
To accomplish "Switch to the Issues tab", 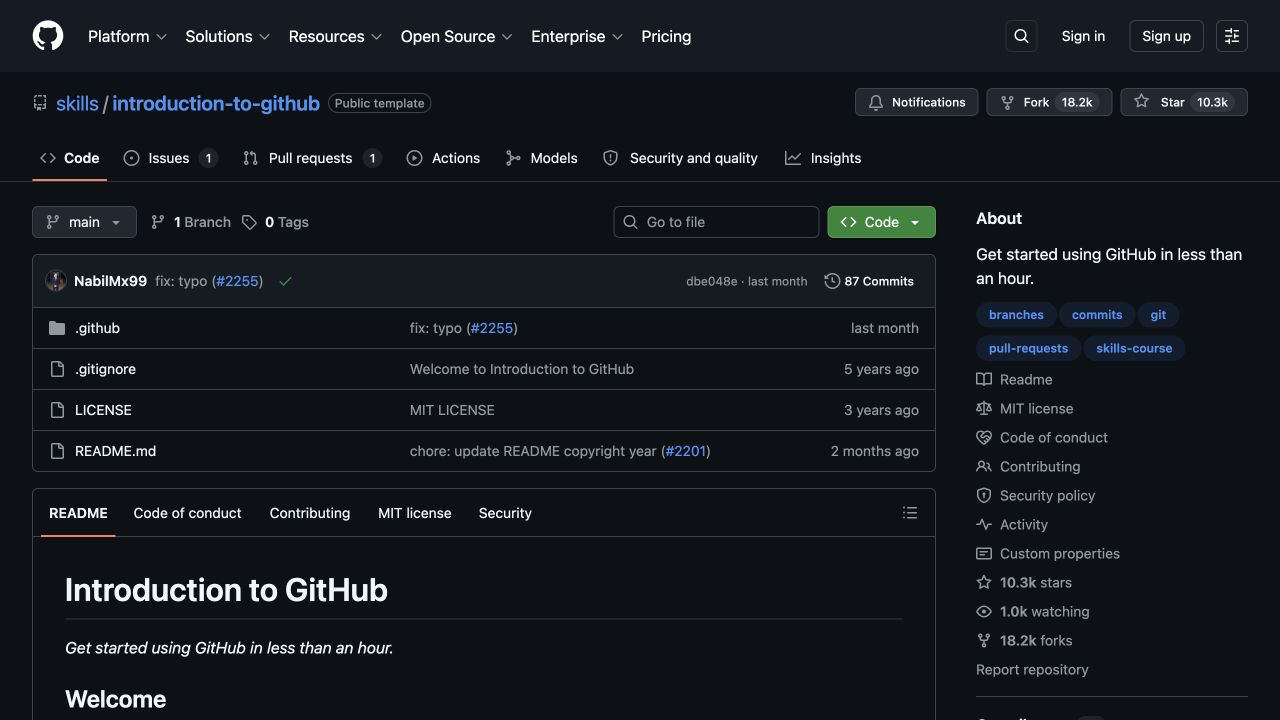I will [170, 158].
